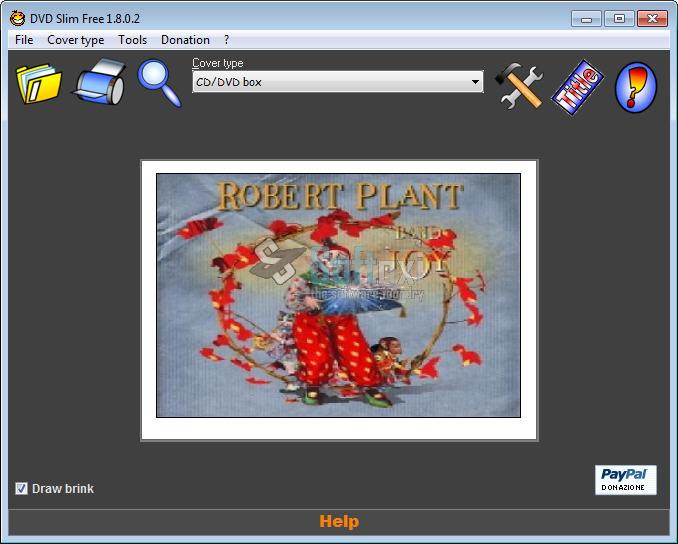This screenshot has height=544, width=678.
Task: Click the PayPal Donazione button
Action: (x=626, y=479)
